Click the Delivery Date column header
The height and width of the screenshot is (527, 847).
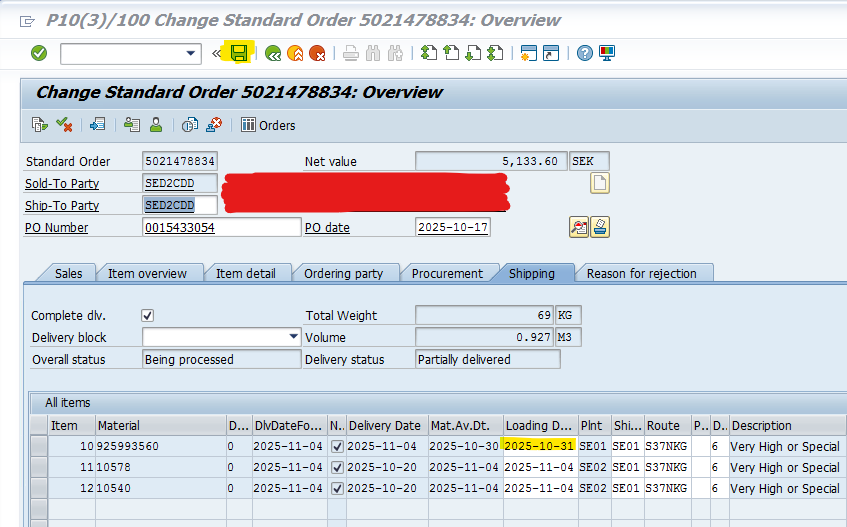click(387, 425)
